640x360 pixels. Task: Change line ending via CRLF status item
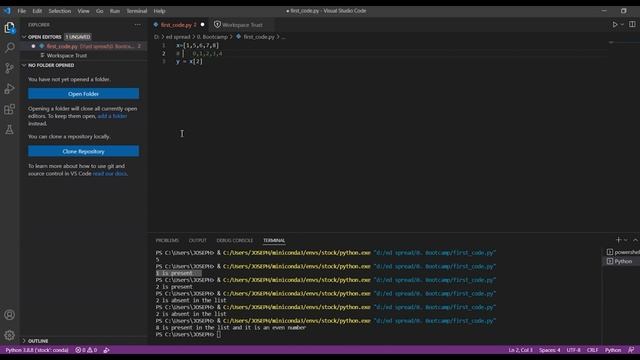pos(592,350)
